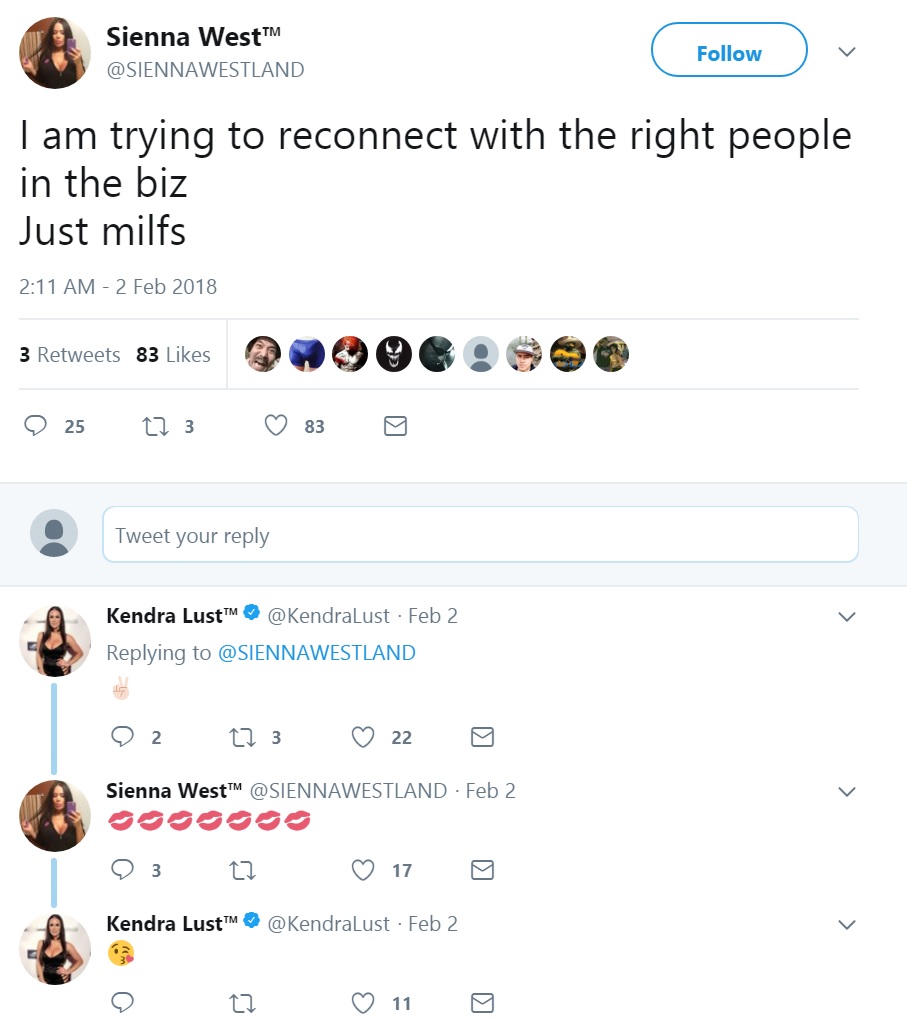
Task: View the list of 3 Retweets
Action: [x=70, y=355]
